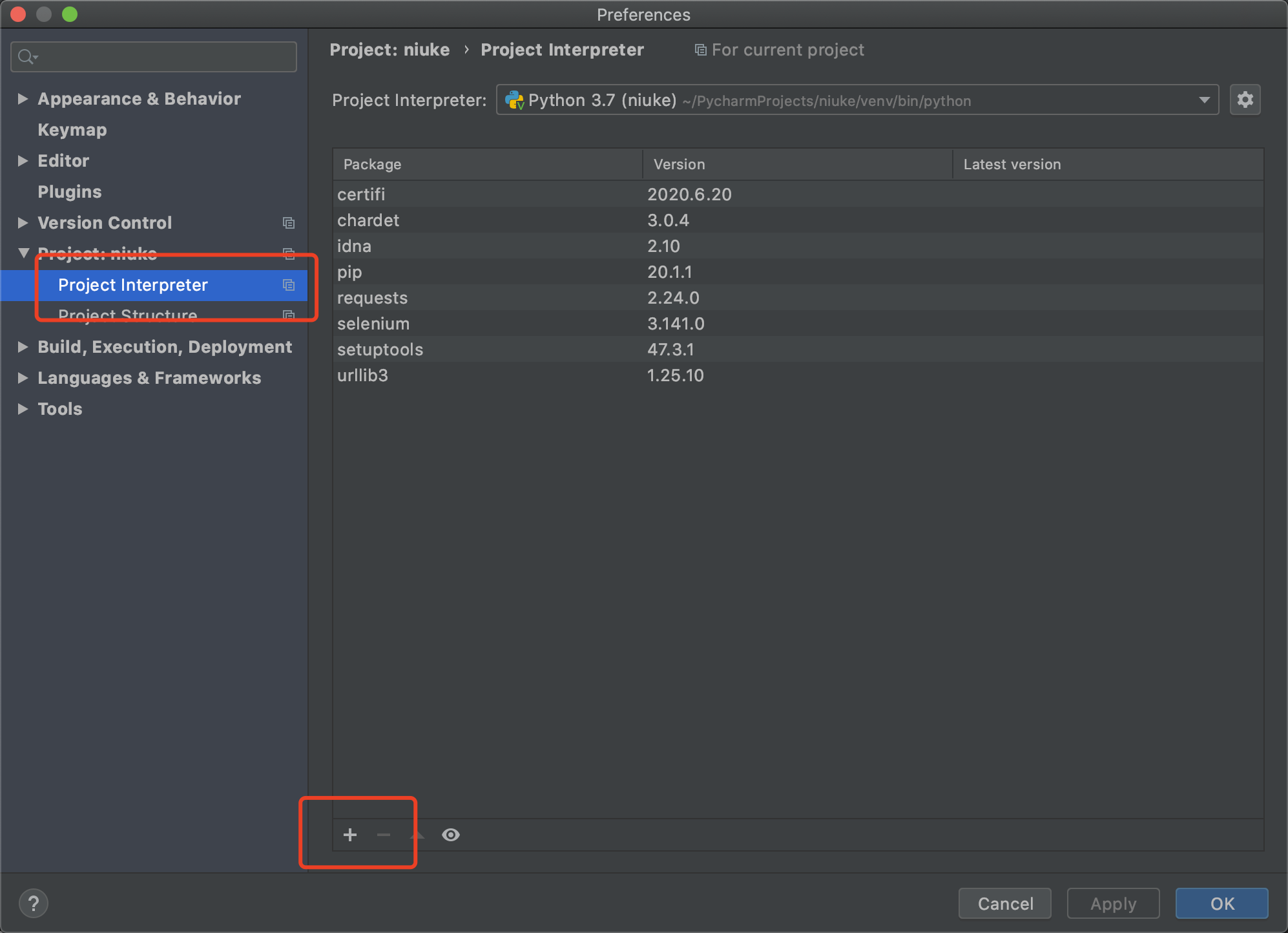Viewport: 1288px width, 933px height.
Task: Click the plus icon to install package
Action: tap(350, 835)
